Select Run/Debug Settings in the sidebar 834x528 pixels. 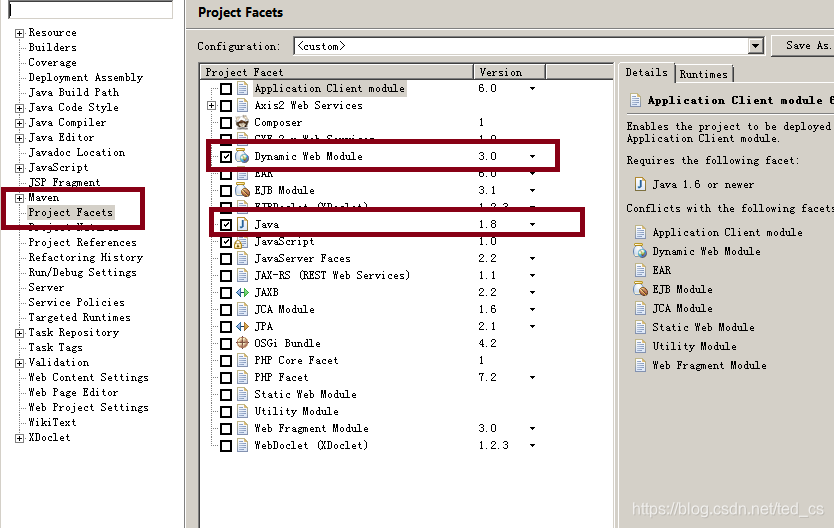coord(82,272)
